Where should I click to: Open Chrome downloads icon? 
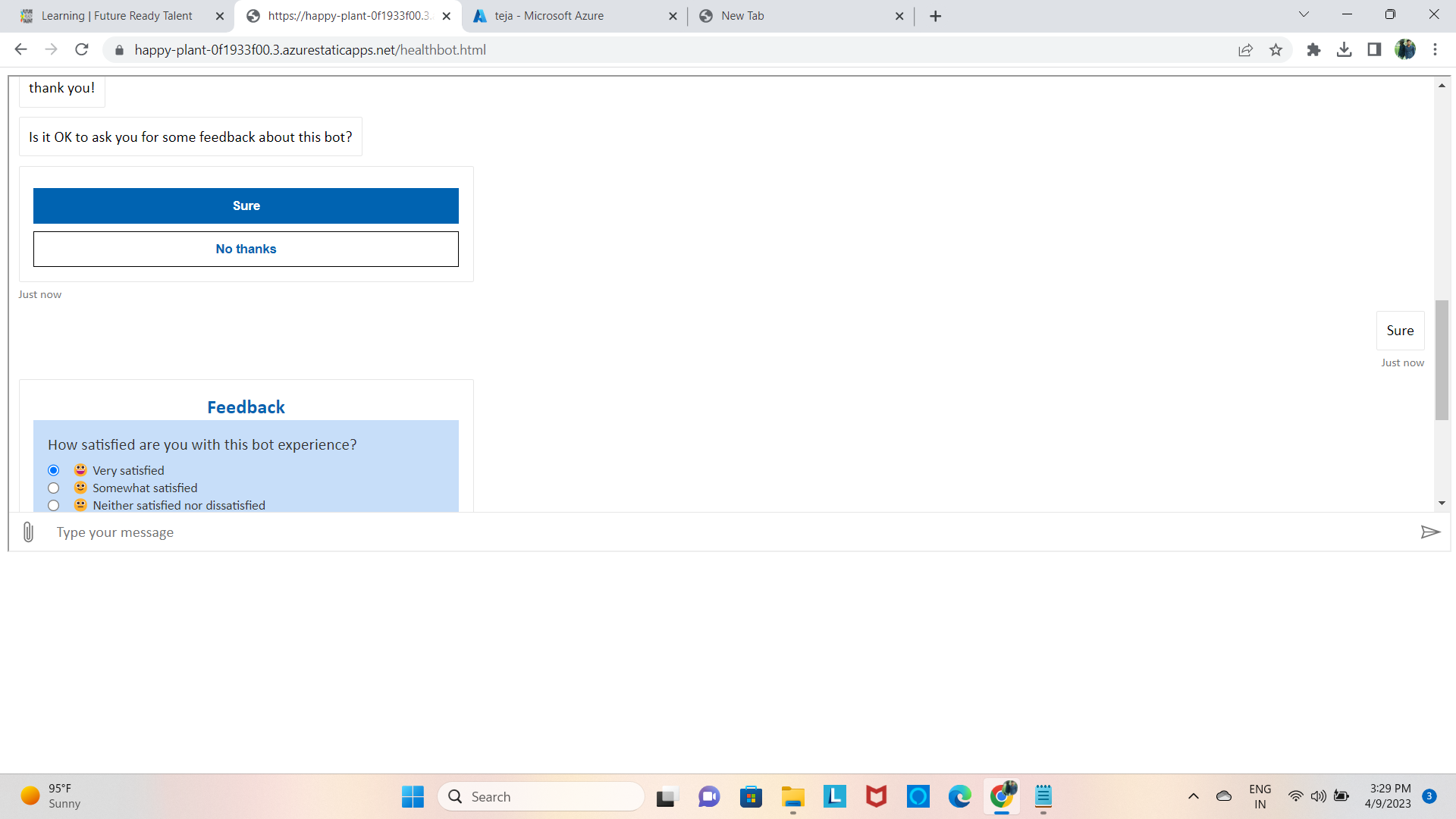coord(1344,50)
